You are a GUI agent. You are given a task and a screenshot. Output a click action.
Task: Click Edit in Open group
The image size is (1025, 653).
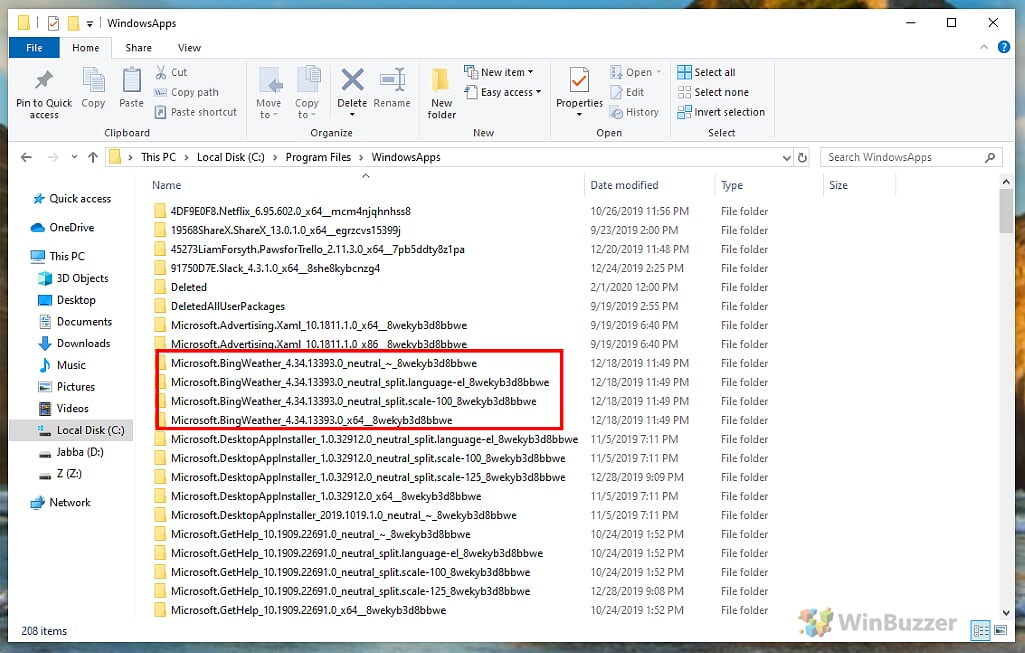pyautogui.click(x=627, y=92)
